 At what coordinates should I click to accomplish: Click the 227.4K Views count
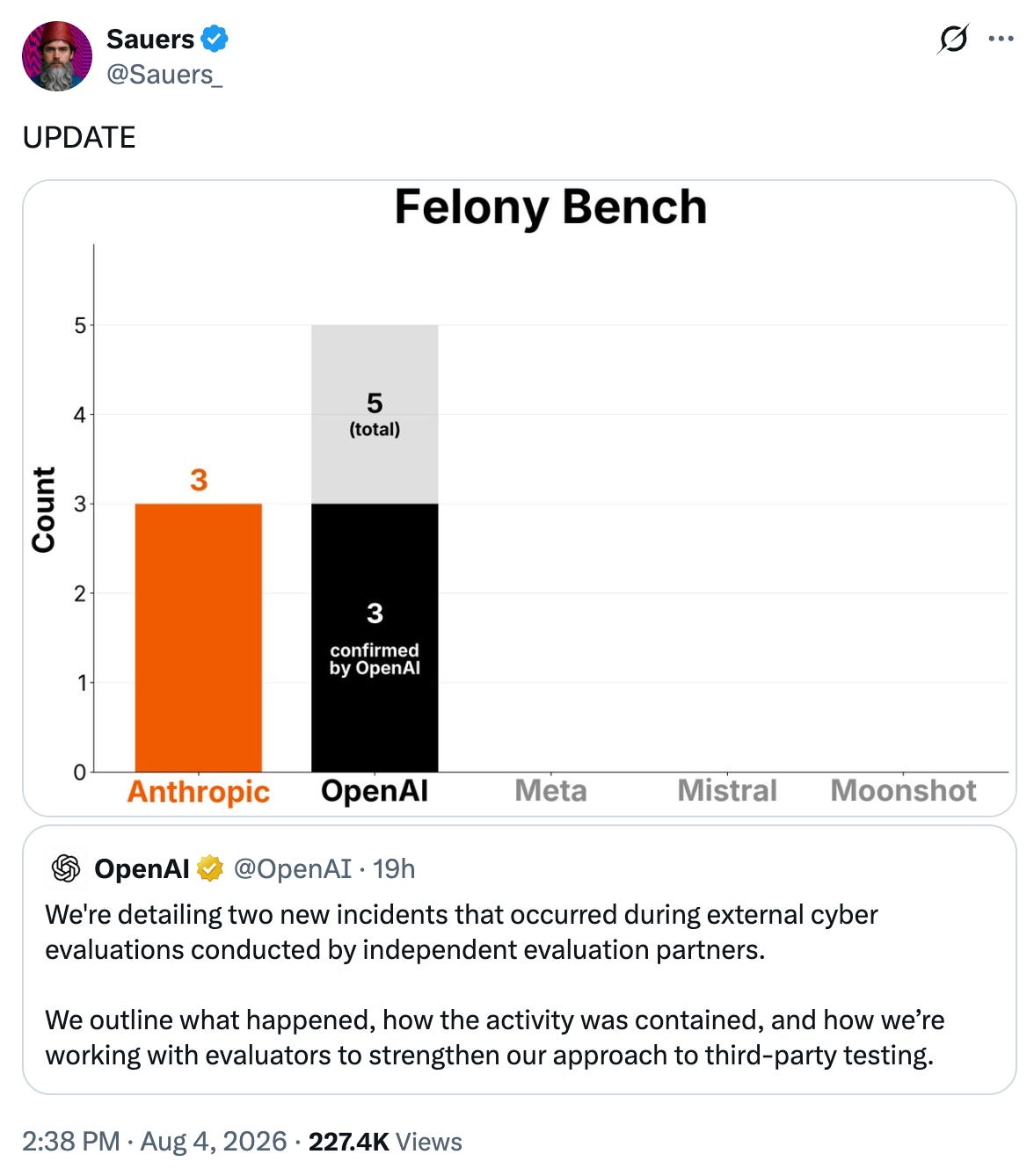tap(385, 1141)
